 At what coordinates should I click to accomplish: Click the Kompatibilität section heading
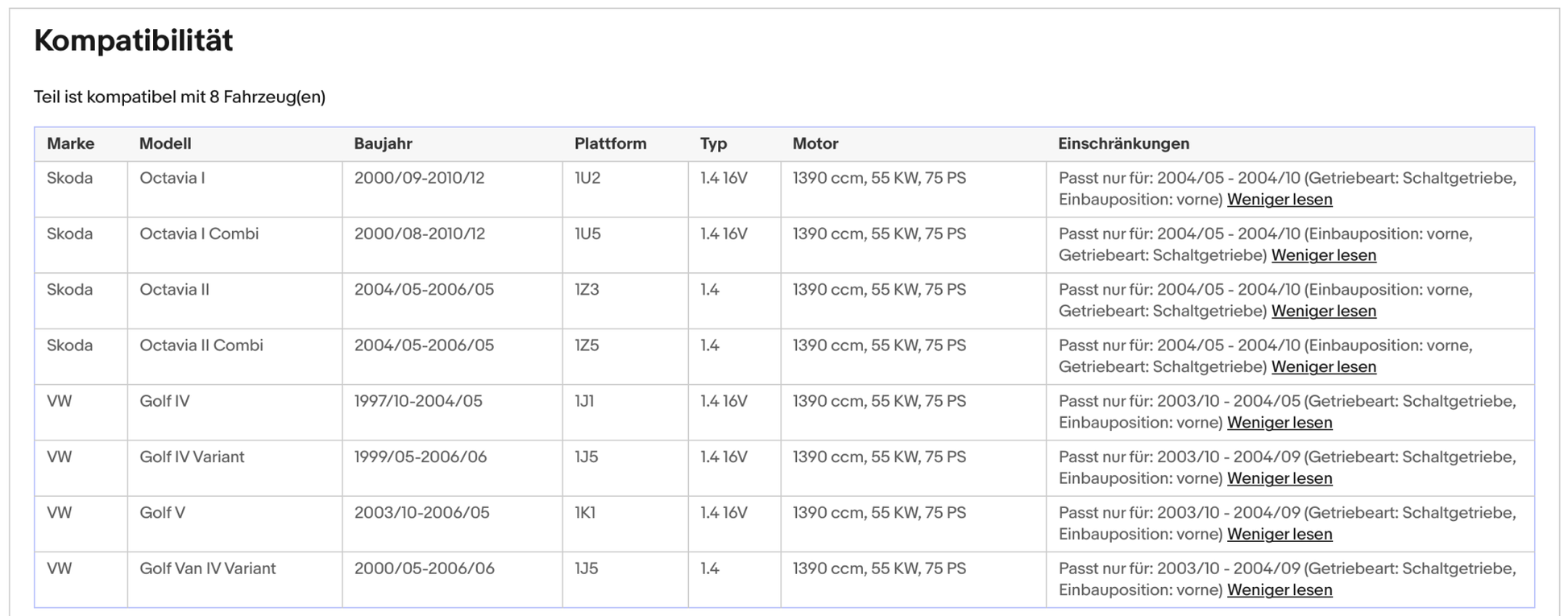133,40
